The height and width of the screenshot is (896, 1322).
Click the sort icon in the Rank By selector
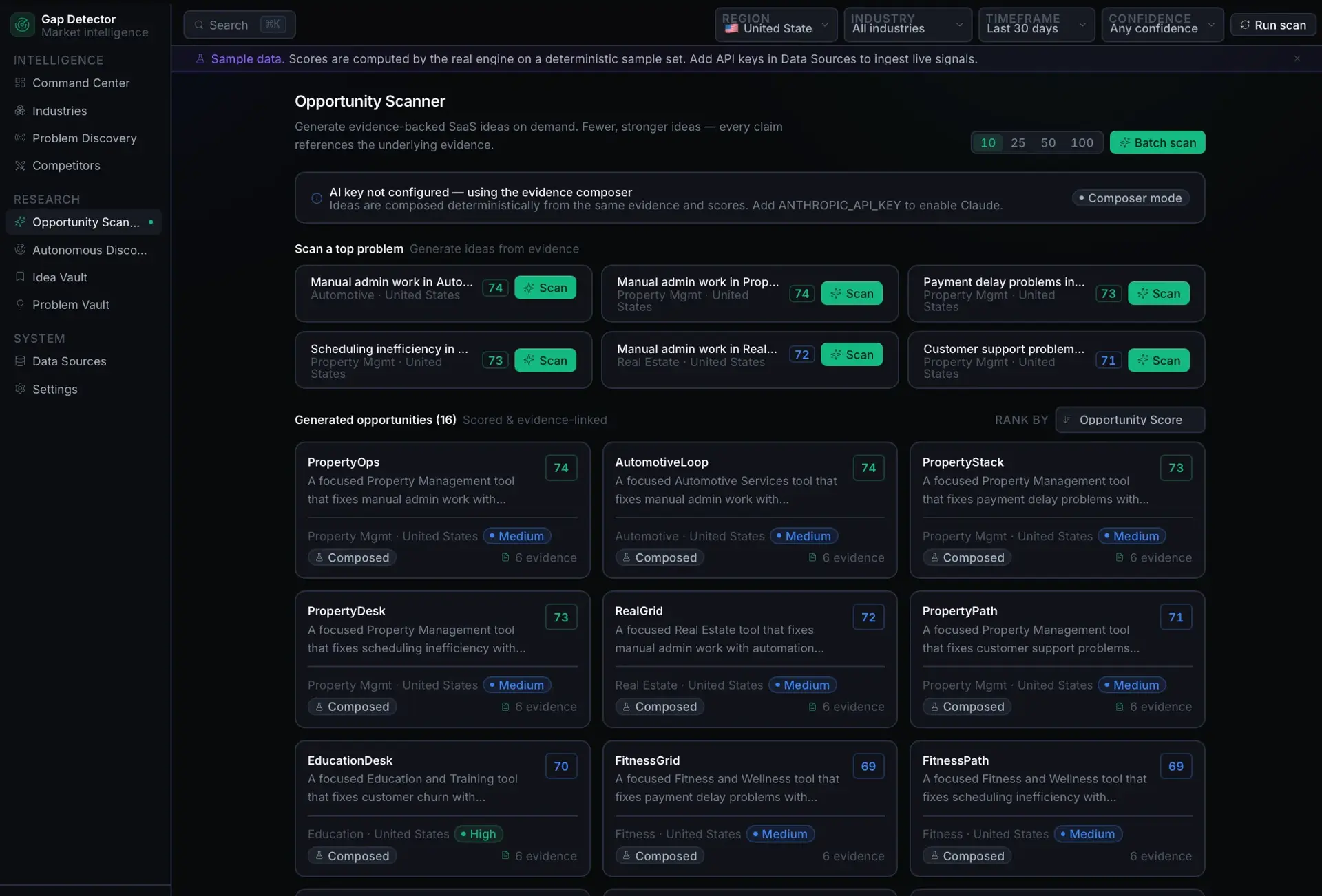point(1067,419)
